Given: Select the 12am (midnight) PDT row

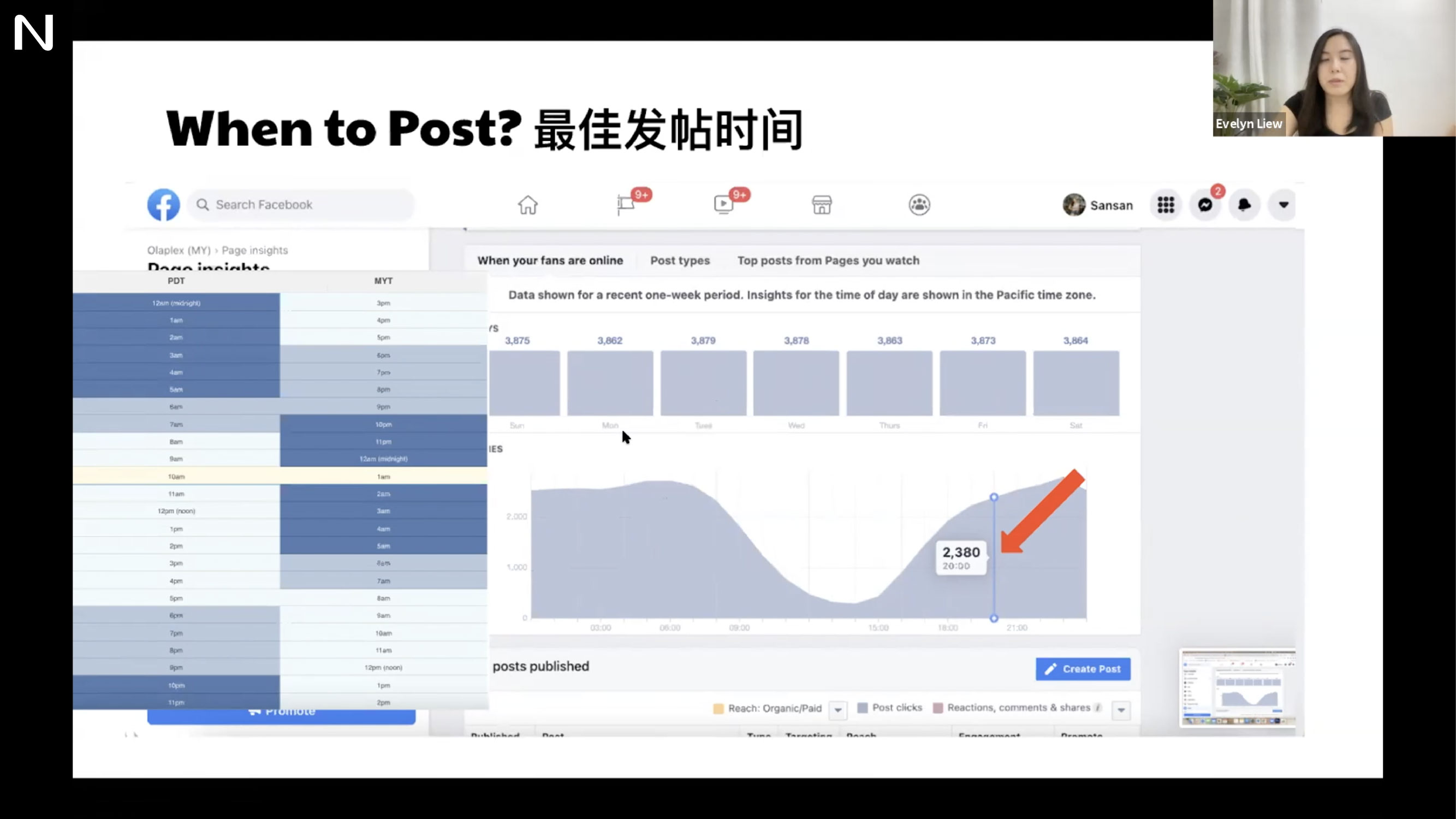Looking at the screenshot, I should pos(176,303).
